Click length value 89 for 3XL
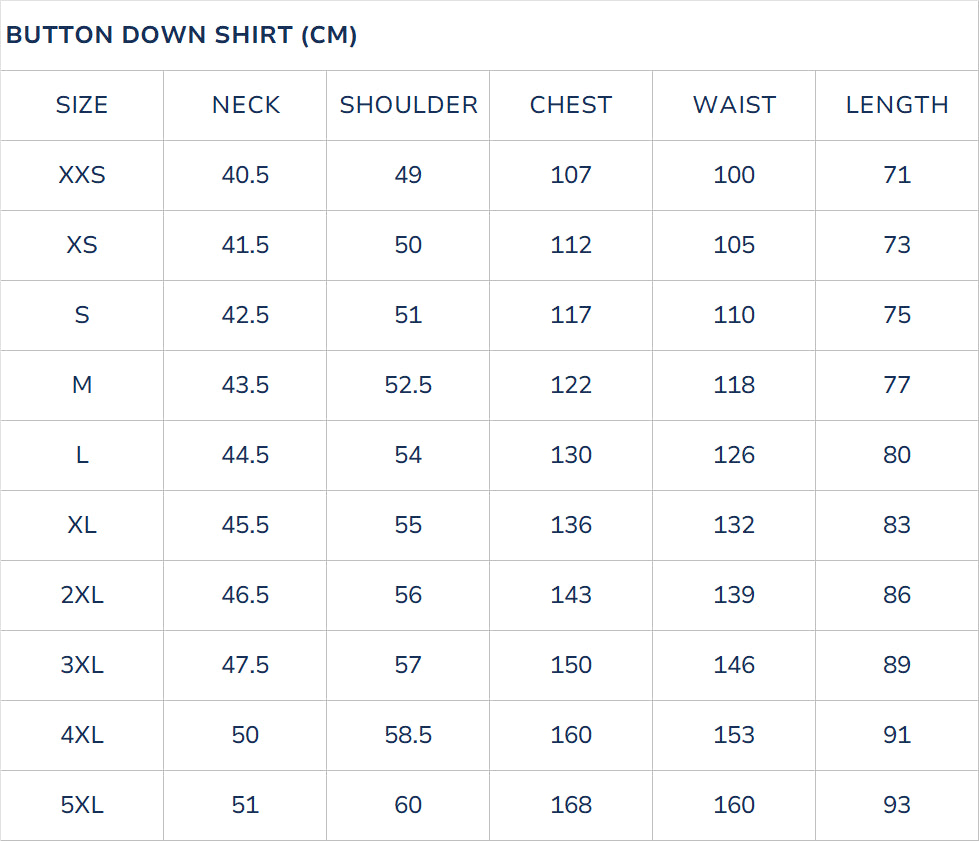 [897, 665]
